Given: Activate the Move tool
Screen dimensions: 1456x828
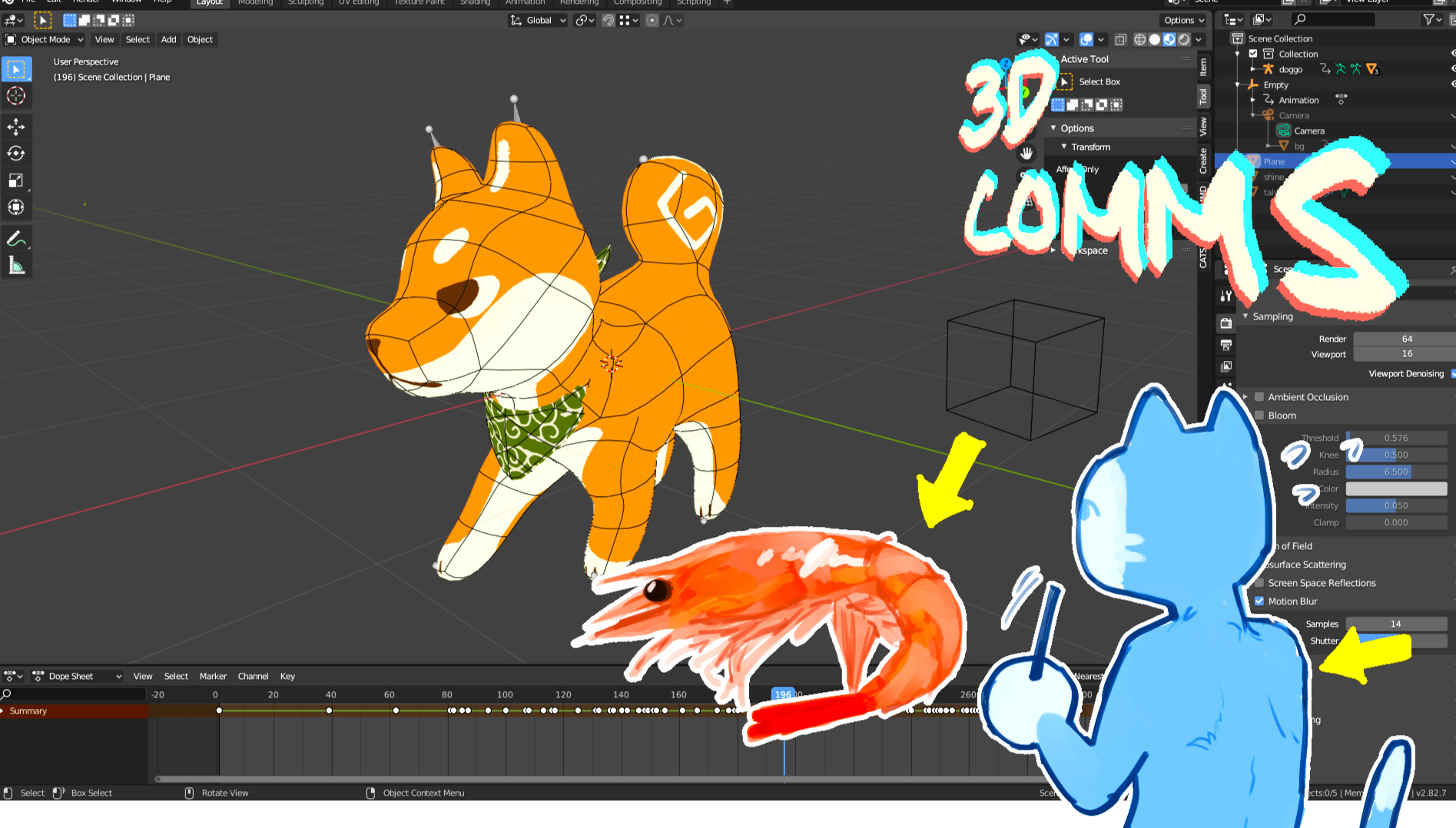Looking at the screenshot, I should pos(16,127).
